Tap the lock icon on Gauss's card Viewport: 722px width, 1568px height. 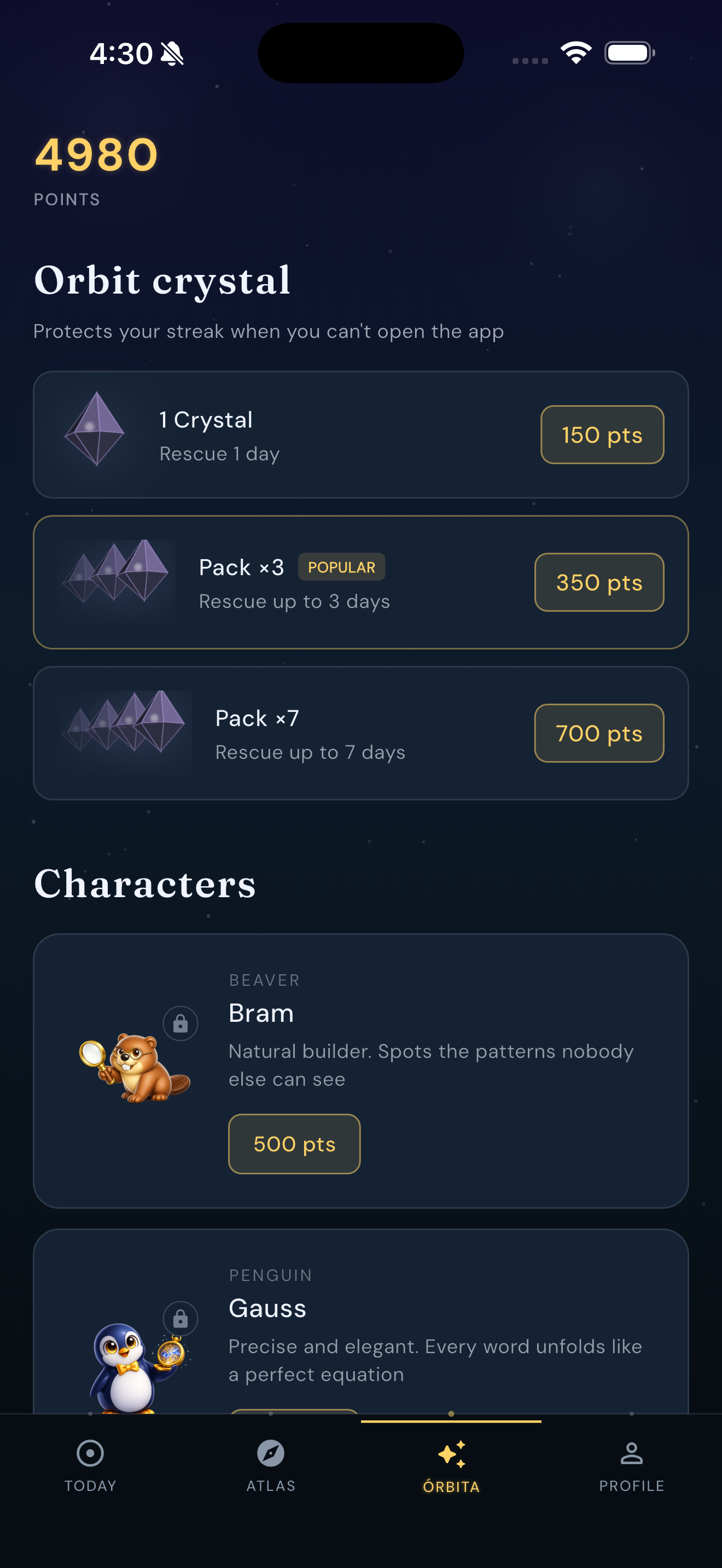(180, 1319)
